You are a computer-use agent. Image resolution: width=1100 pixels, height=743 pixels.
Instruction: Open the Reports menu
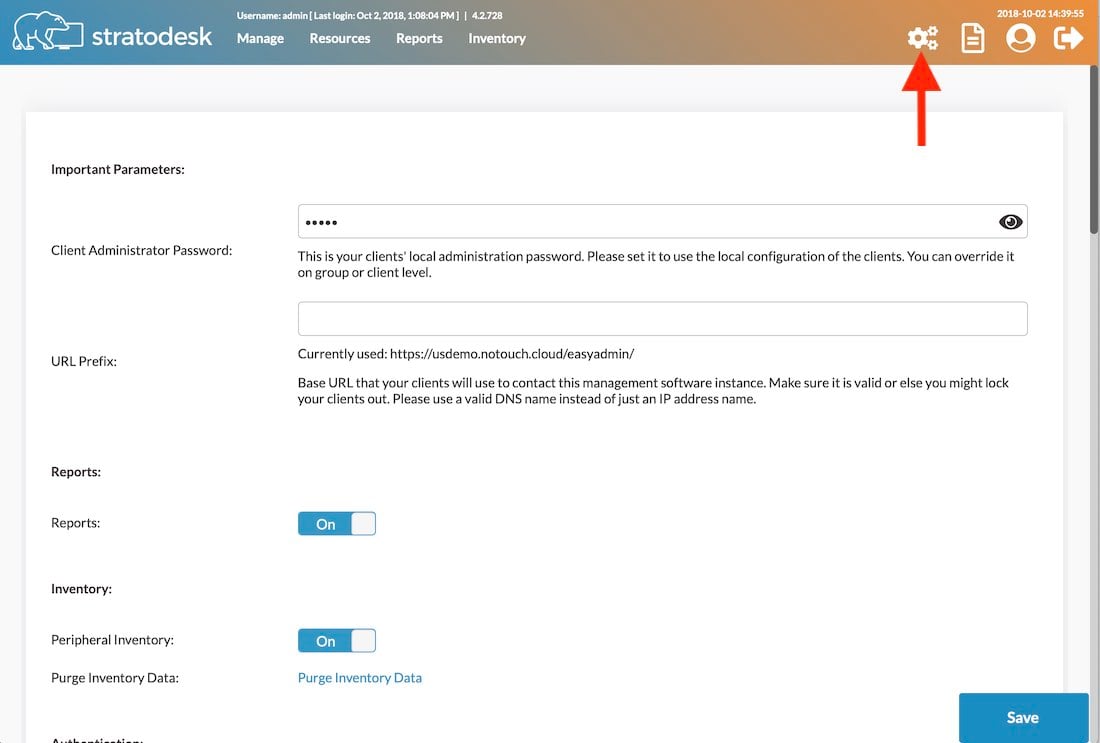tap(419, 38)
